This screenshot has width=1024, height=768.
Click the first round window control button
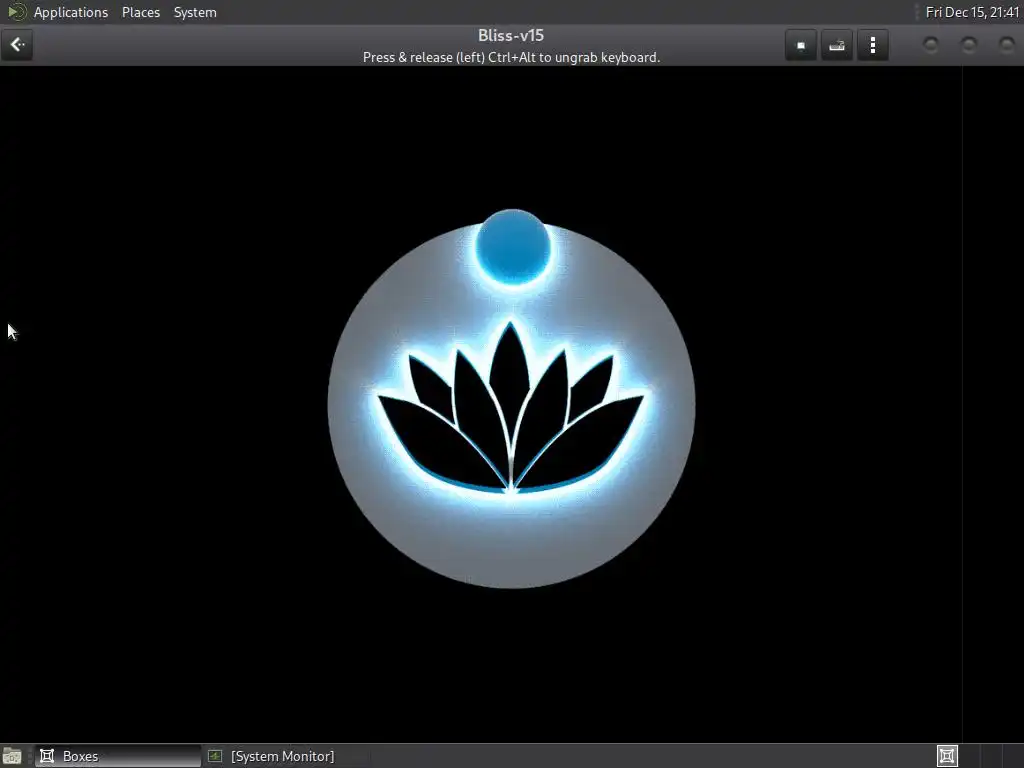pyautogui.click(x=931, y=44)
